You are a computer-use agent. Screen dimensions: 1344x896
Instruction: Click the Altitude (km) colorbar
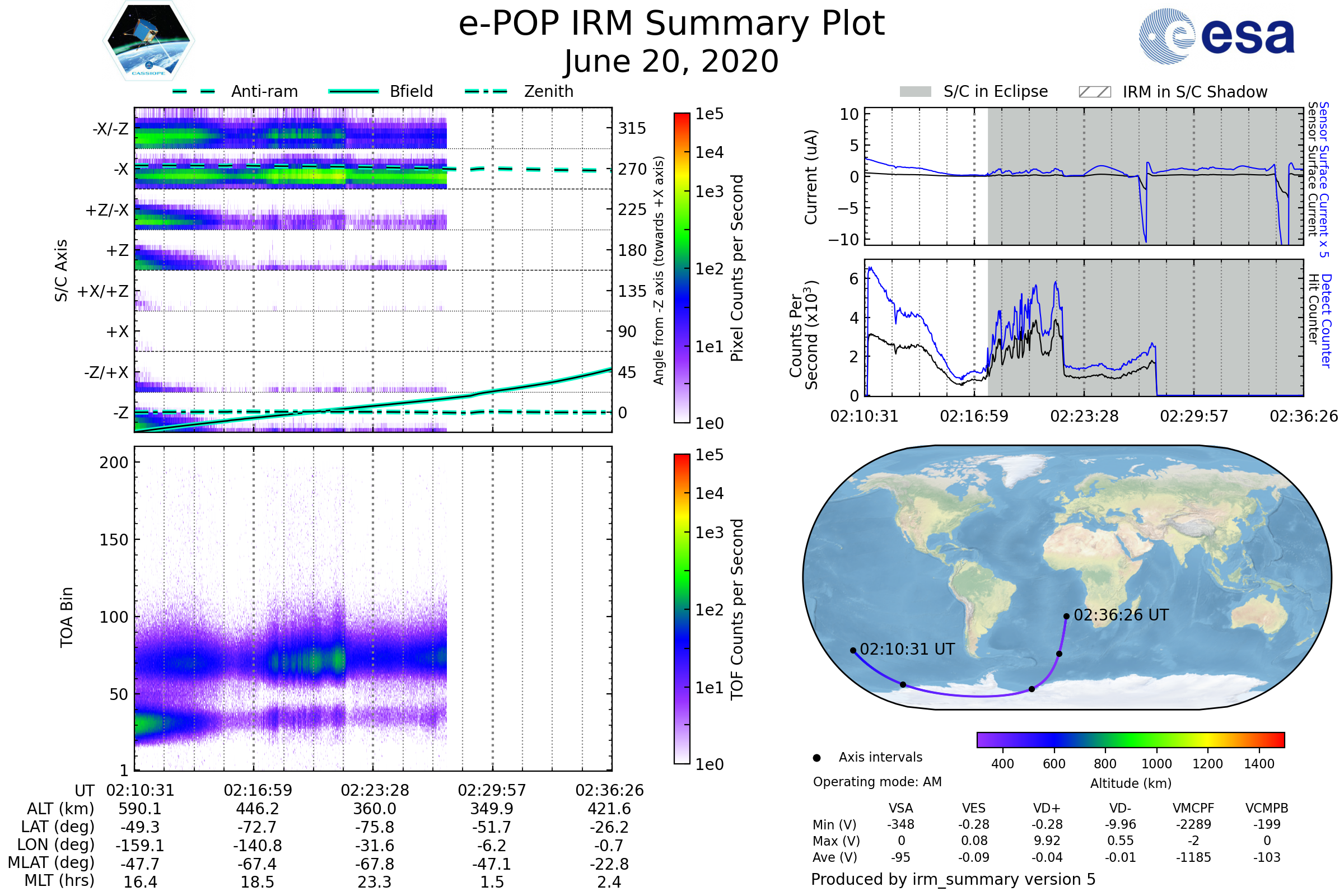(1131, 739)
